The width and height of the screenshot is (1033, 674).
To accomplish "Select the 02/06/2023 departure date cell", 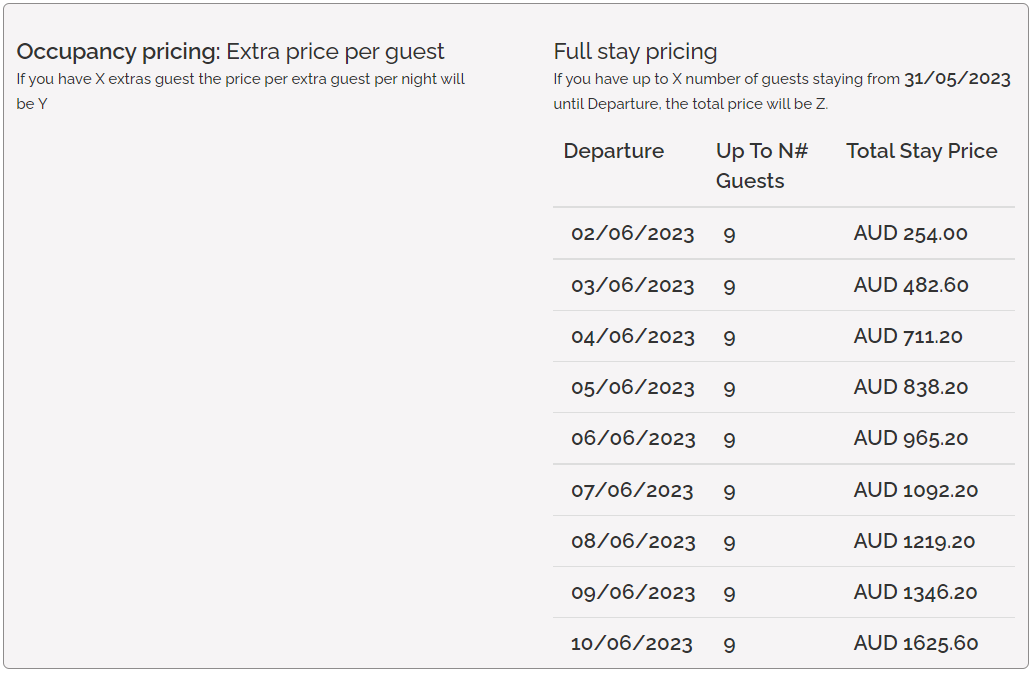I will click(632, 234).
